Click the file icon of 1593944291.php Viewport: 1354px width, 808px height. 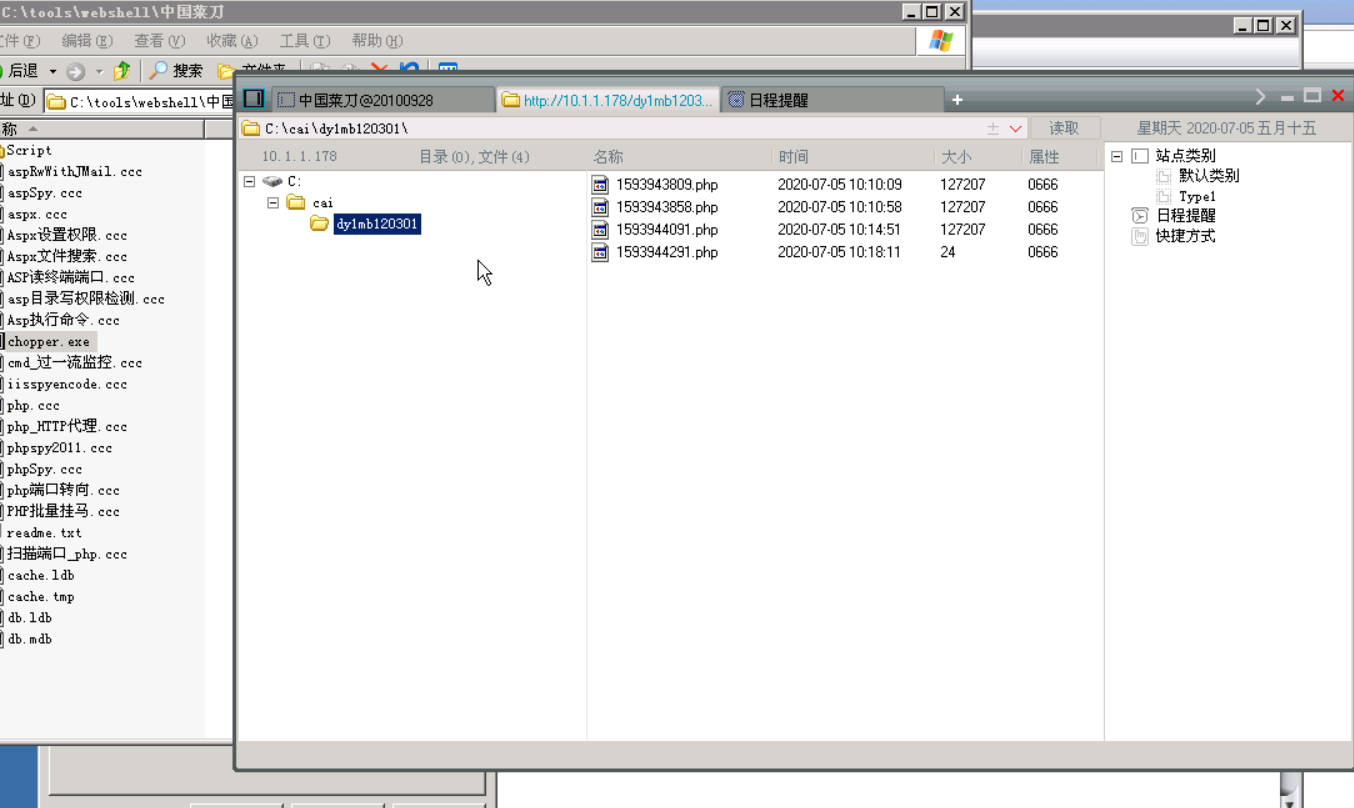[x=600, y=252]
